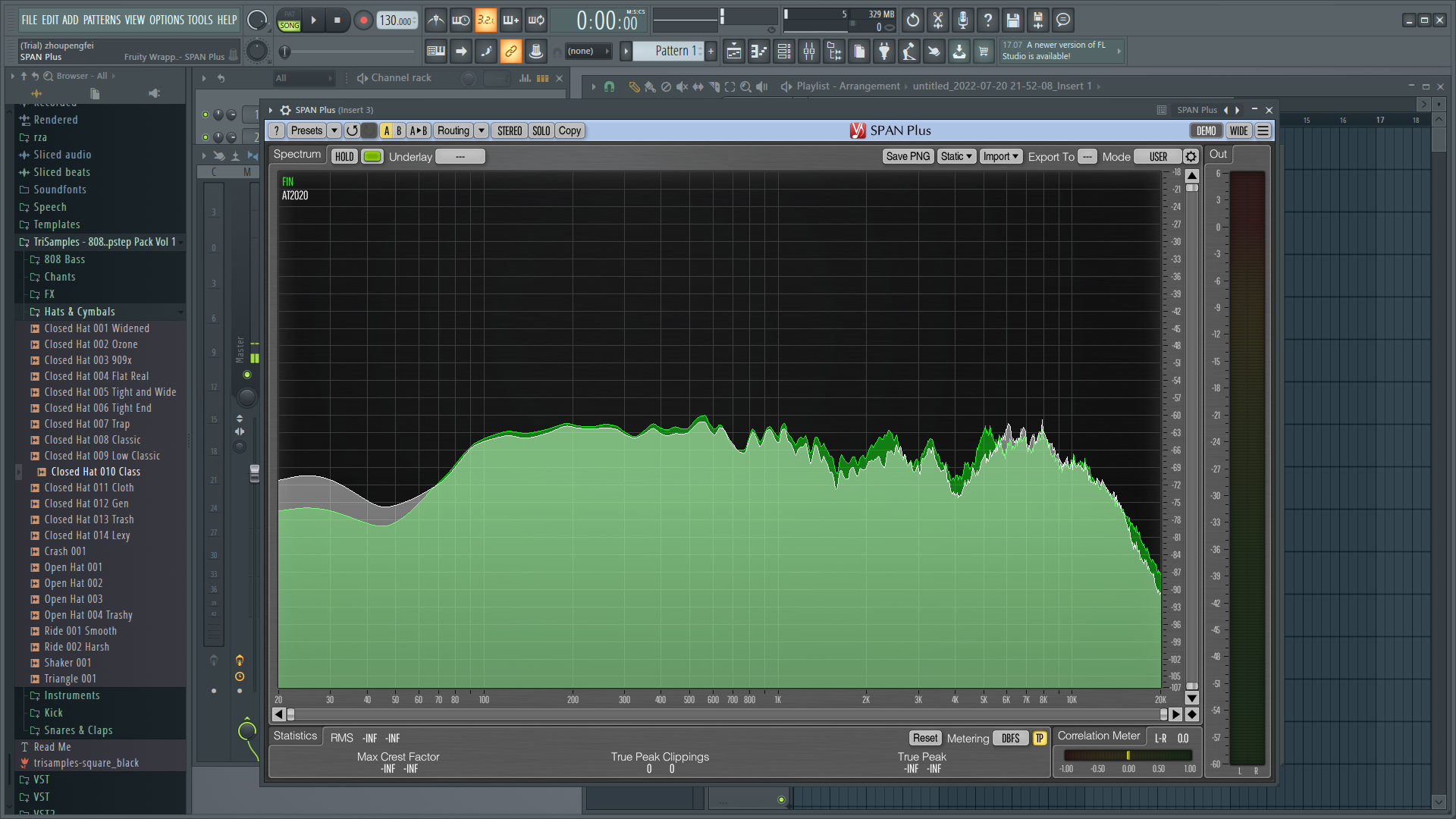
Task: Click the metronome icon
Action: tap(435, 20)
